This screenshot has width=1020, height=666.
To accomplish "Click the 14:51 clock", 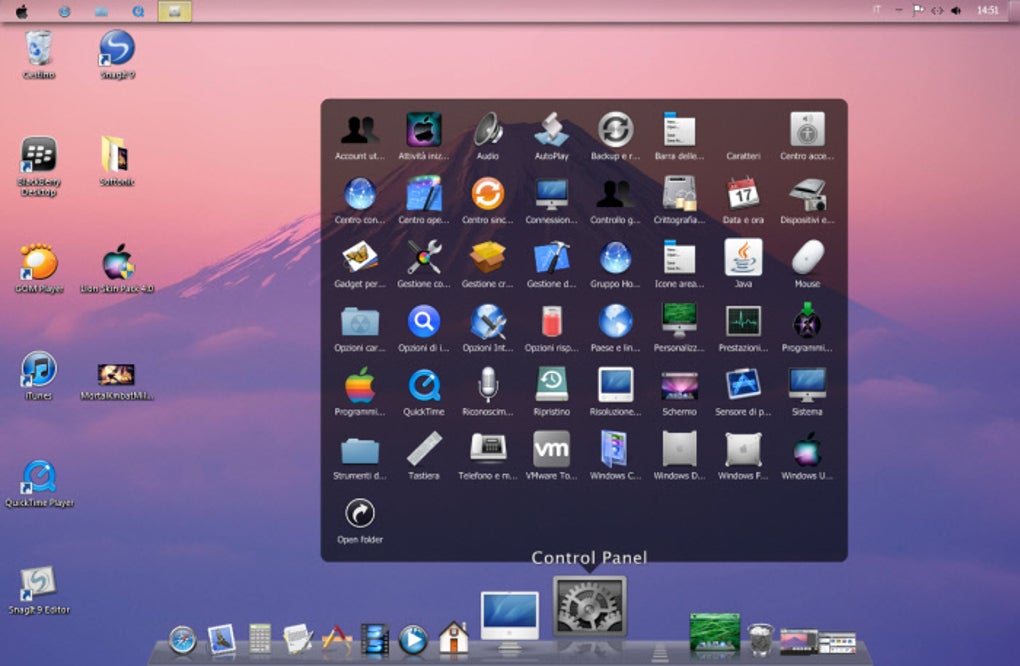I will point(987,10).
